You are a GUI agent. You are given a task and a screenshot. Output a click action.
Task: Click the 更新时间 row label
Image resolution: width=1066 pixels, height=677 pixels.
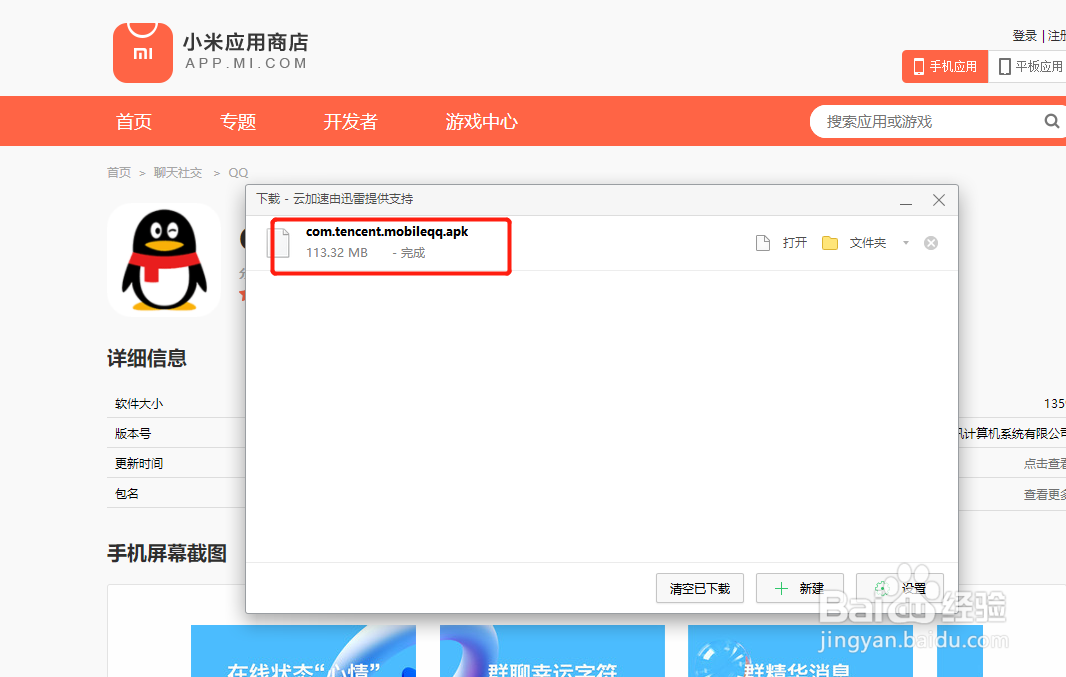pos(139,464)
